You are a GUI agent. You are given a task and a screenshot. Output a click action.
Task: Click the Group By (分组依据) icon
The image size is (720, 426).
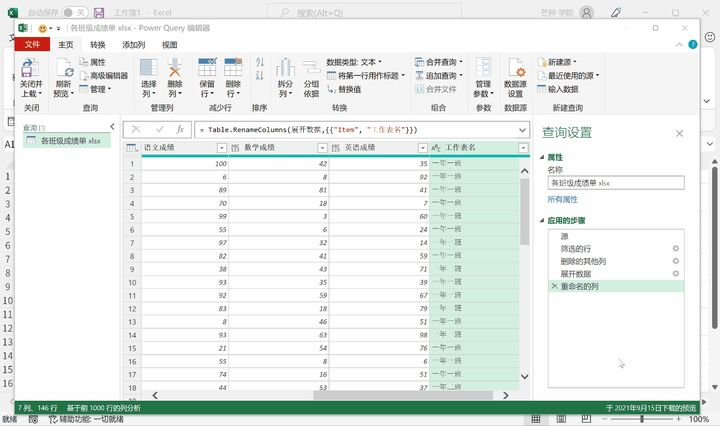pos(311,68)
